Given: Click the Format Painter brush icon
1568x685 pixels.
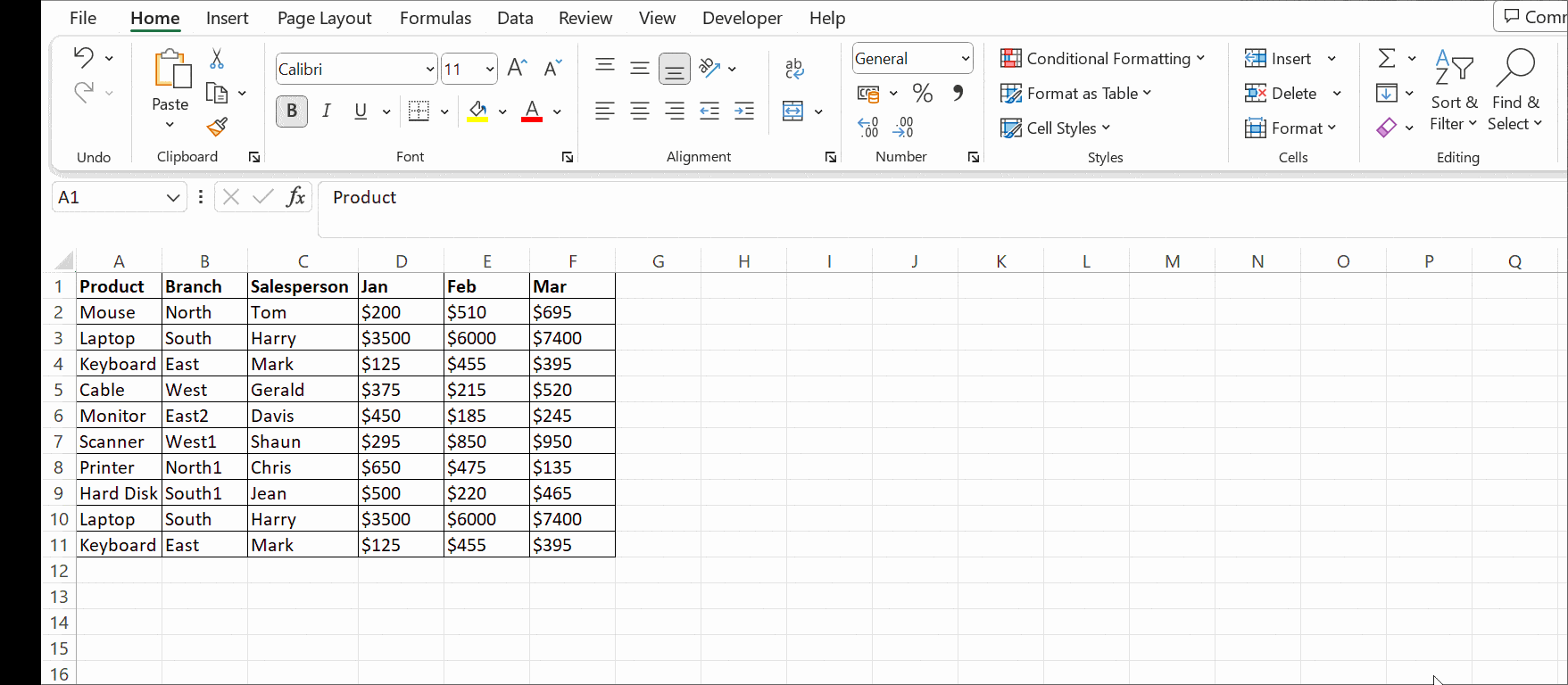Looking at the screenshot, I should coord(217,127).
